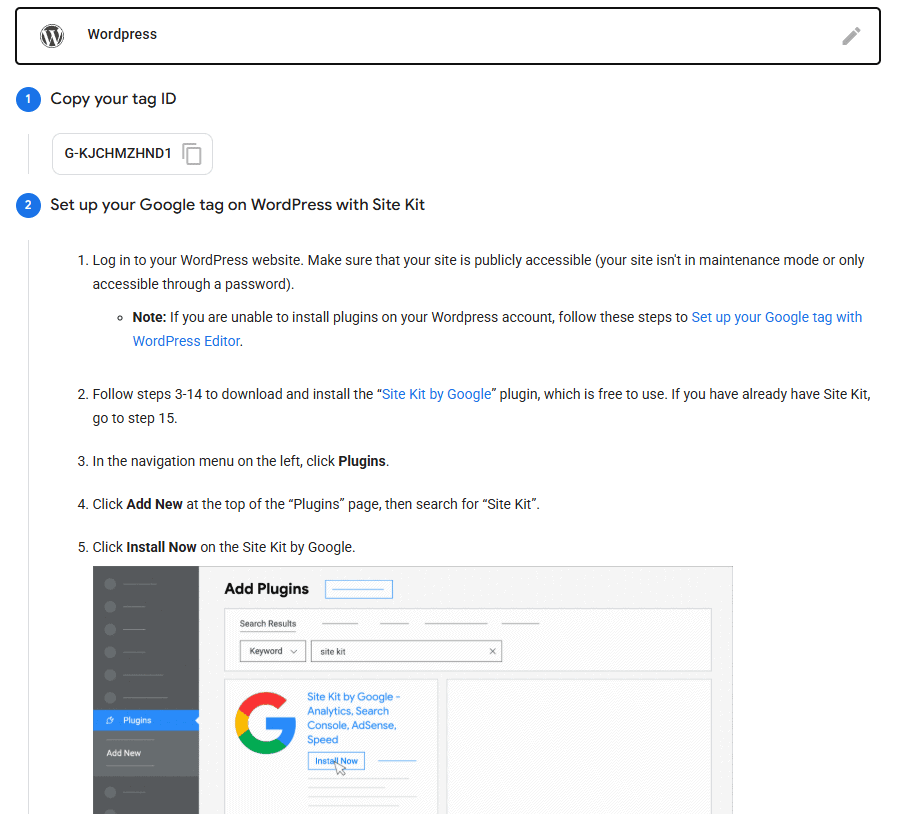Click the site kit search input field
The image size is (898, 814).
pos(400,651)
